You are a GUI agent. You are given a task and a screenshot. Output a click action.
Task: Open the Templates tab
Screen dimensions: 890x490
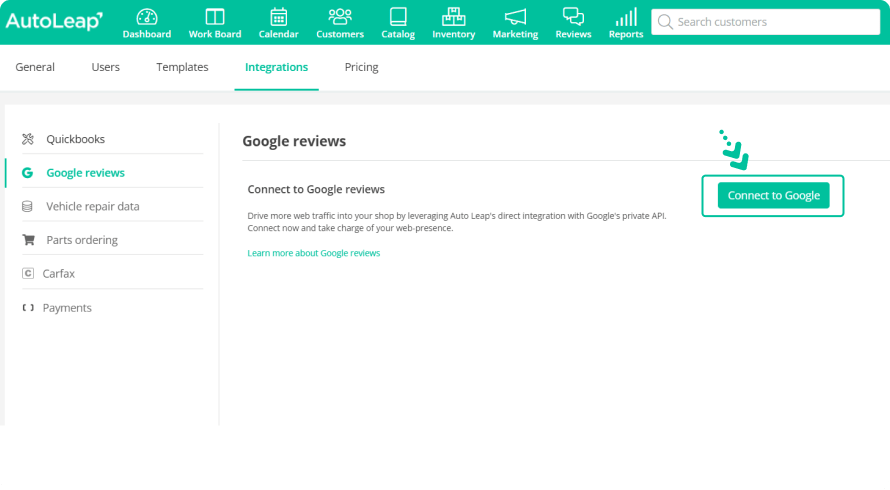182,67
